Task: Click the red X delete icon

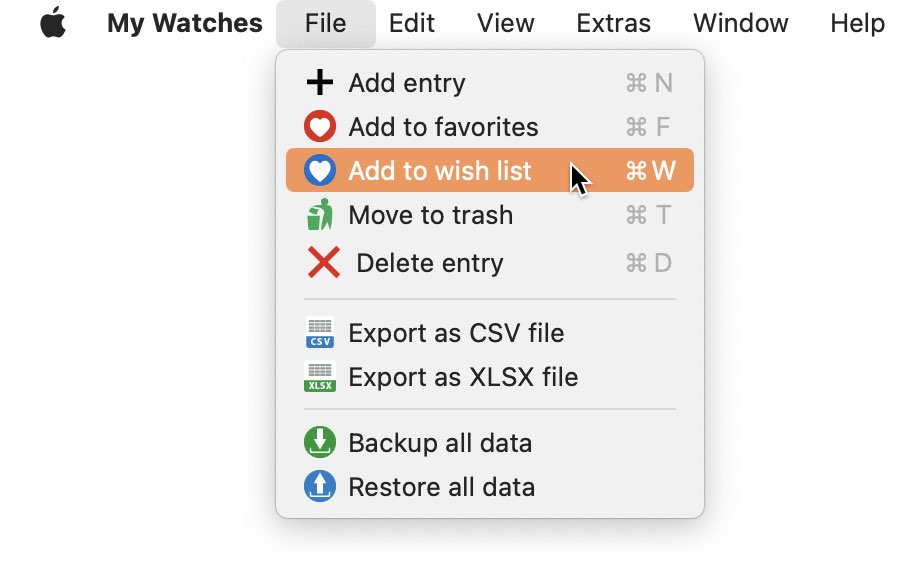Action: [323, 262]
